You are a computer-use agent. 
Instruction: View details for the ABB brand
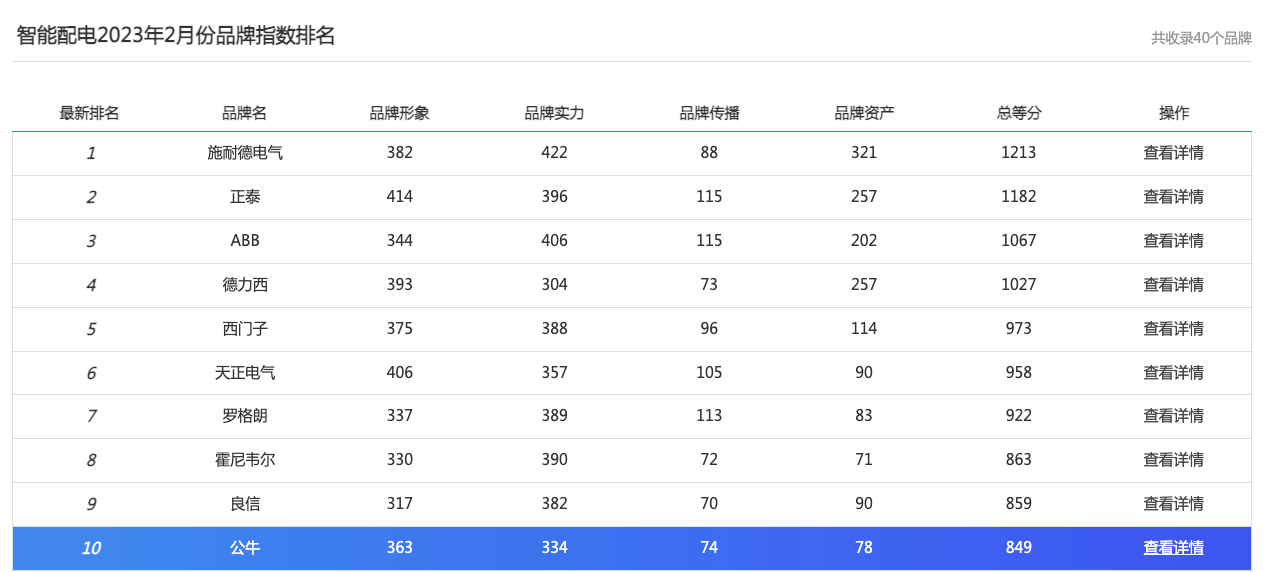(1173, 241)
